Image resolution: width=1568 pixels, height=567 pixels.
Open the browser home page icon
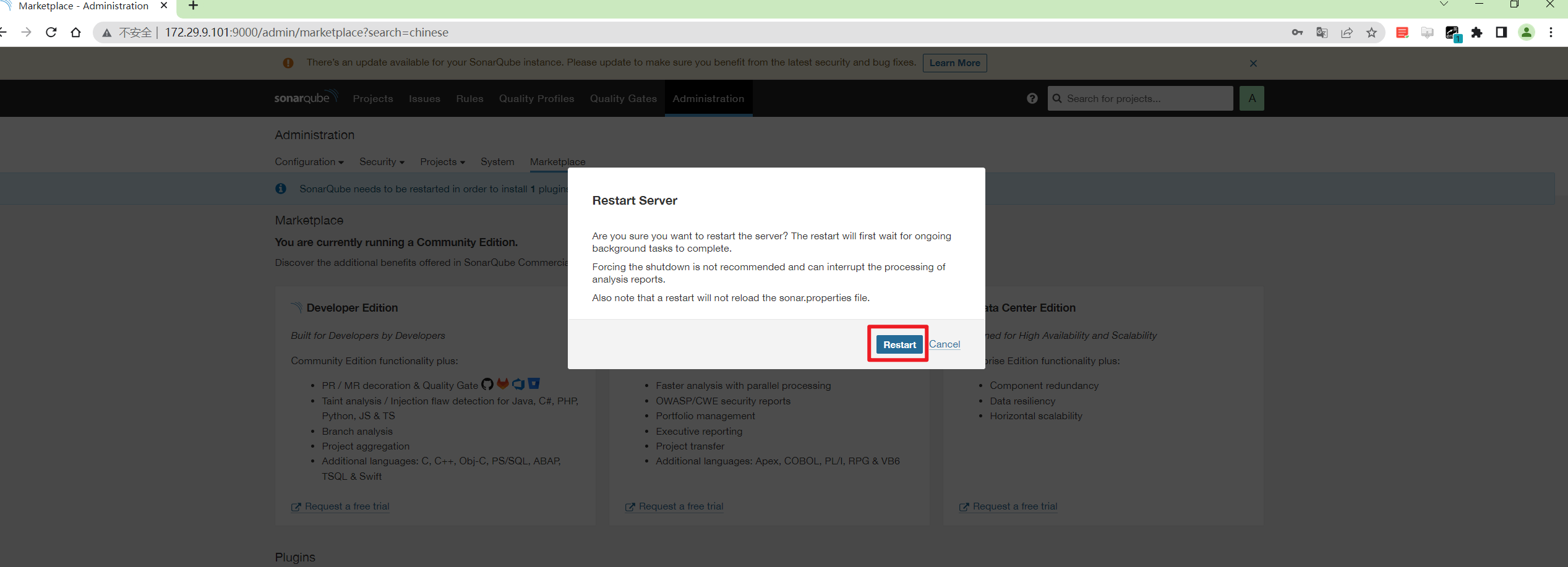(x=75, y=32)
